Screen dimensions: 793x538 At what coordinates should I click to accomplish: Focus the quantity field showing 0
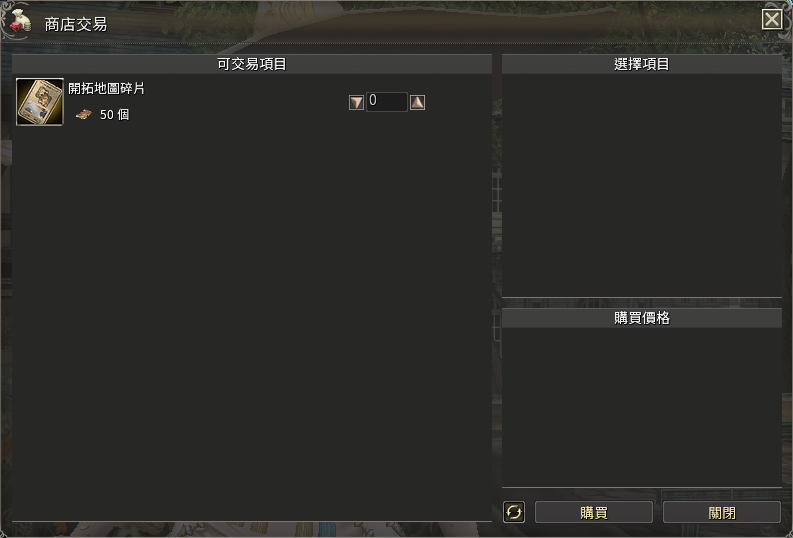(x=386, y=102)
